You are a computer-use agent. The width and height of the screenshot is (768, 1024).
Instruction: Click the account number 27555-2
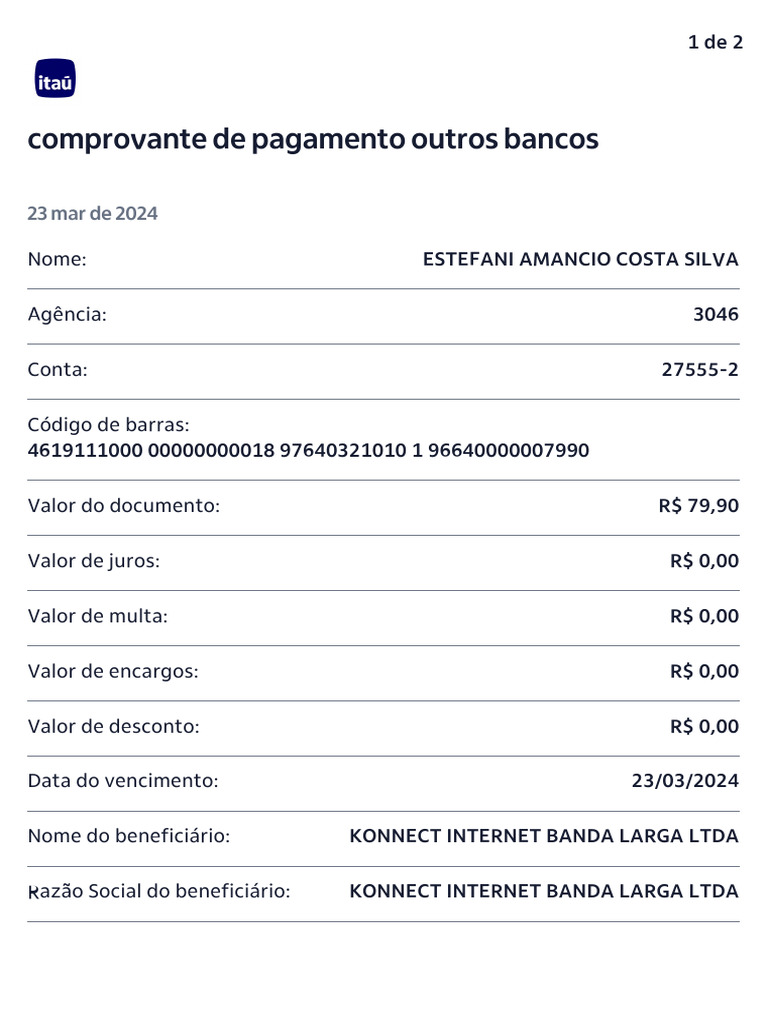[x=700, y=370]
